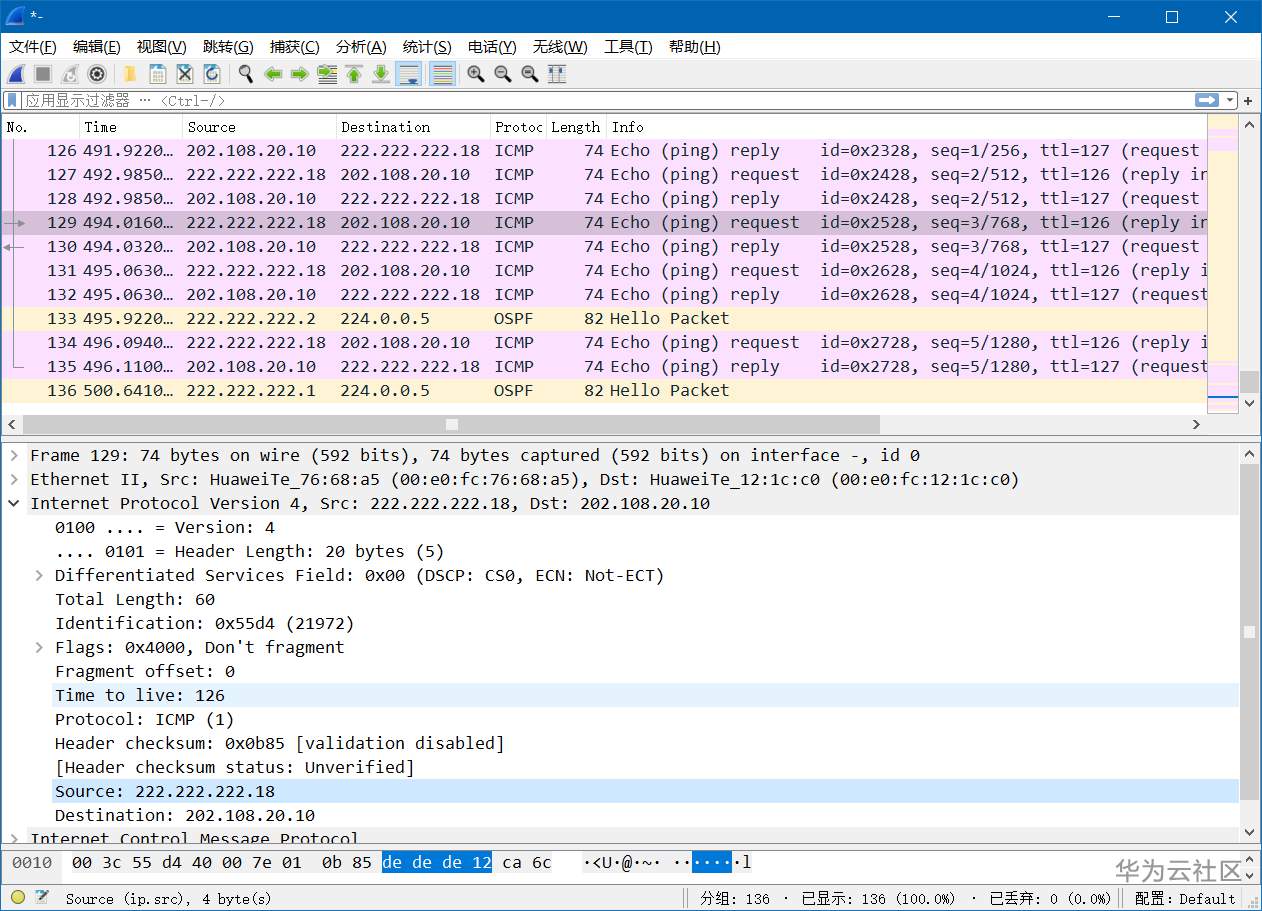1262x911 pixels.
Task: Click the display filter bookmark icon
Action: (x=12, y=100)
